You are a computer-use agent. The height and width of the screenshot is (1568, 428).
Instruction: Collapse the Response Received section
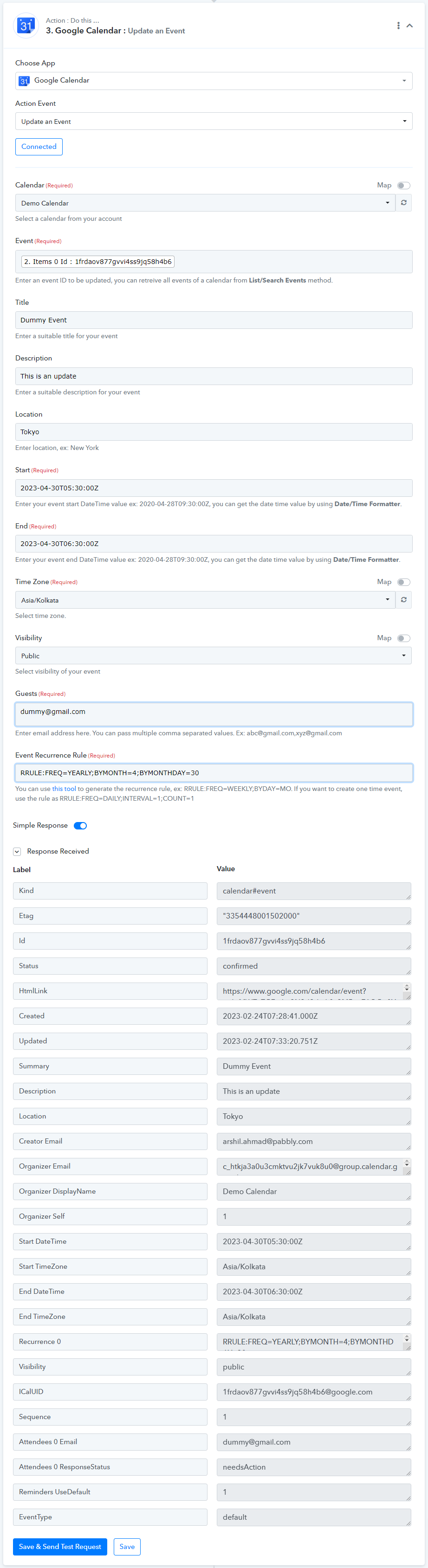click(17, 852)
